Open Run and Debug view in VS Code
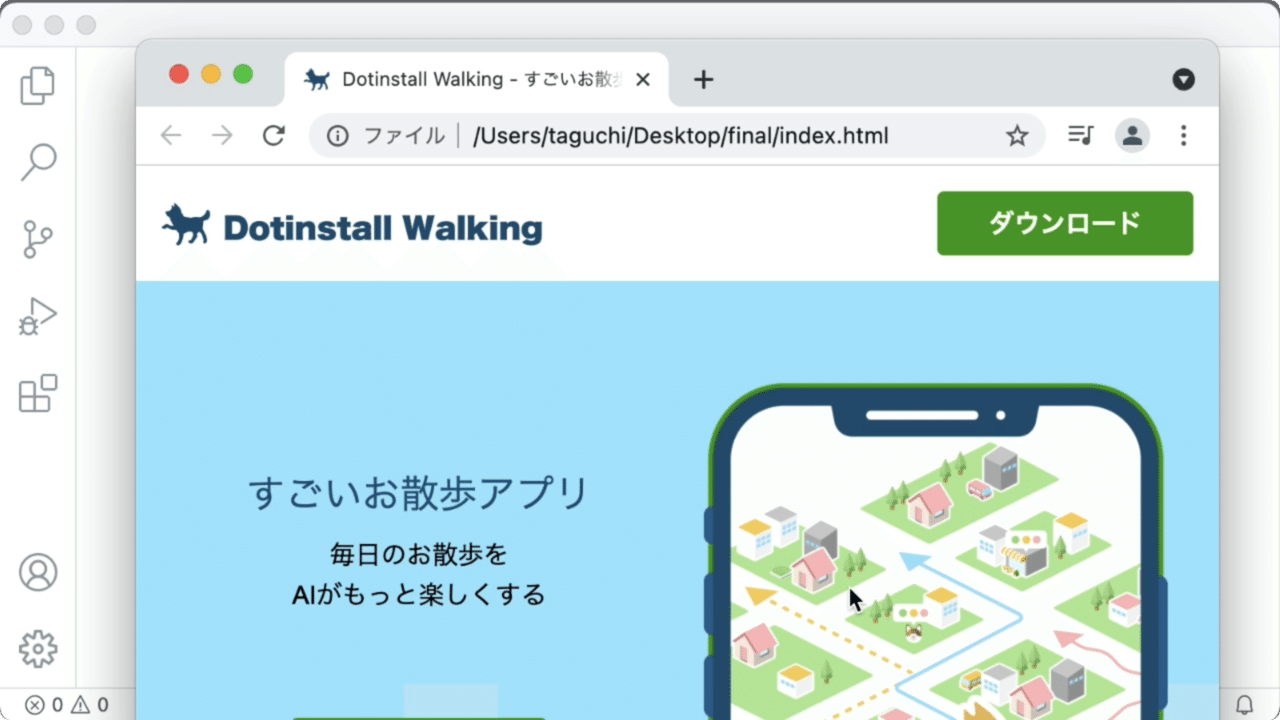The image size is (1280, 720). [38, 317]
